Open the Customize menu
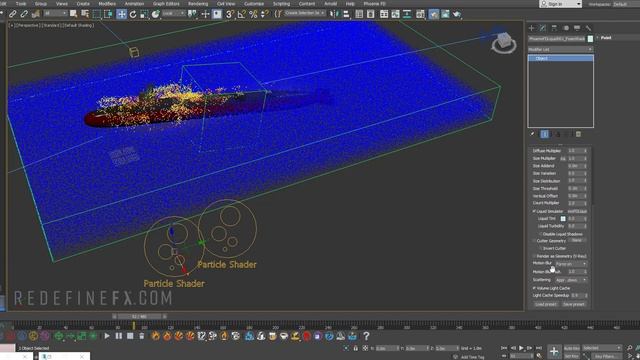 click(254, 4)
